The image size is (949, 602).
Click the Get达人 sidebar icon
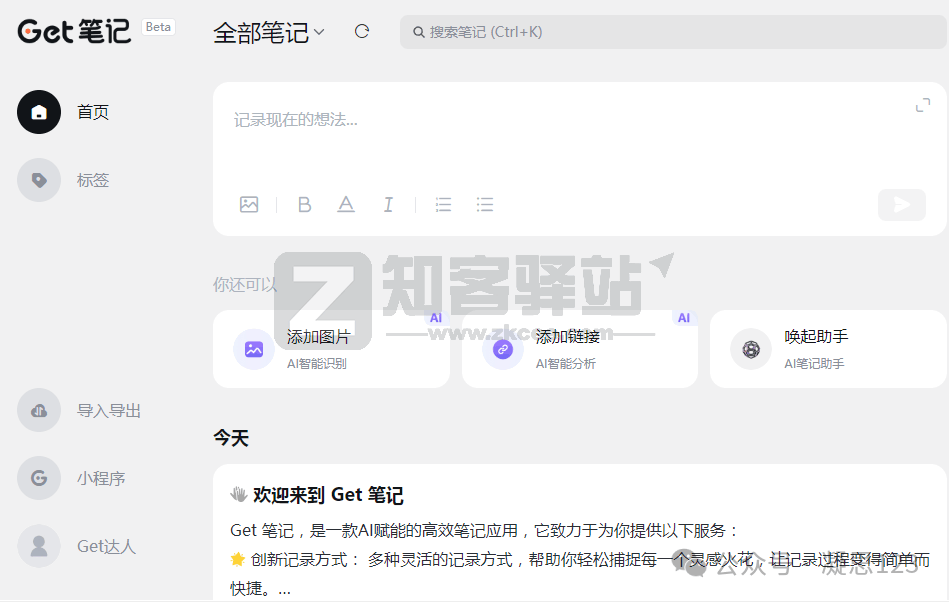[38, 546]
